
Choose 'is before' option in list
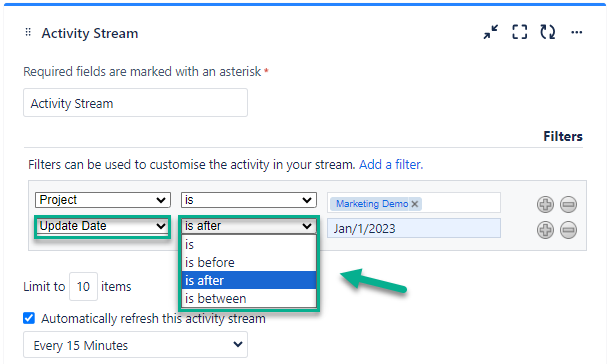click(249, 263)
